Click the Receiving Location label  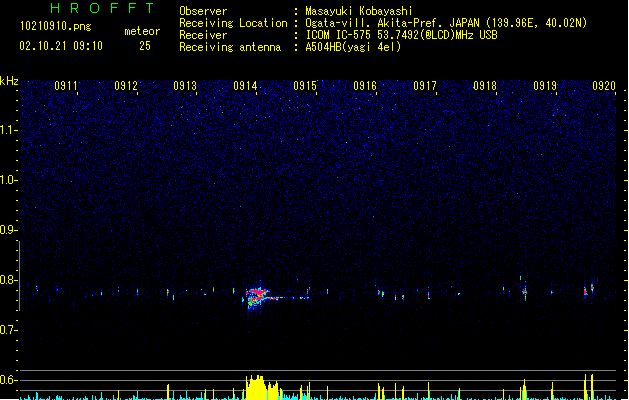233,23
